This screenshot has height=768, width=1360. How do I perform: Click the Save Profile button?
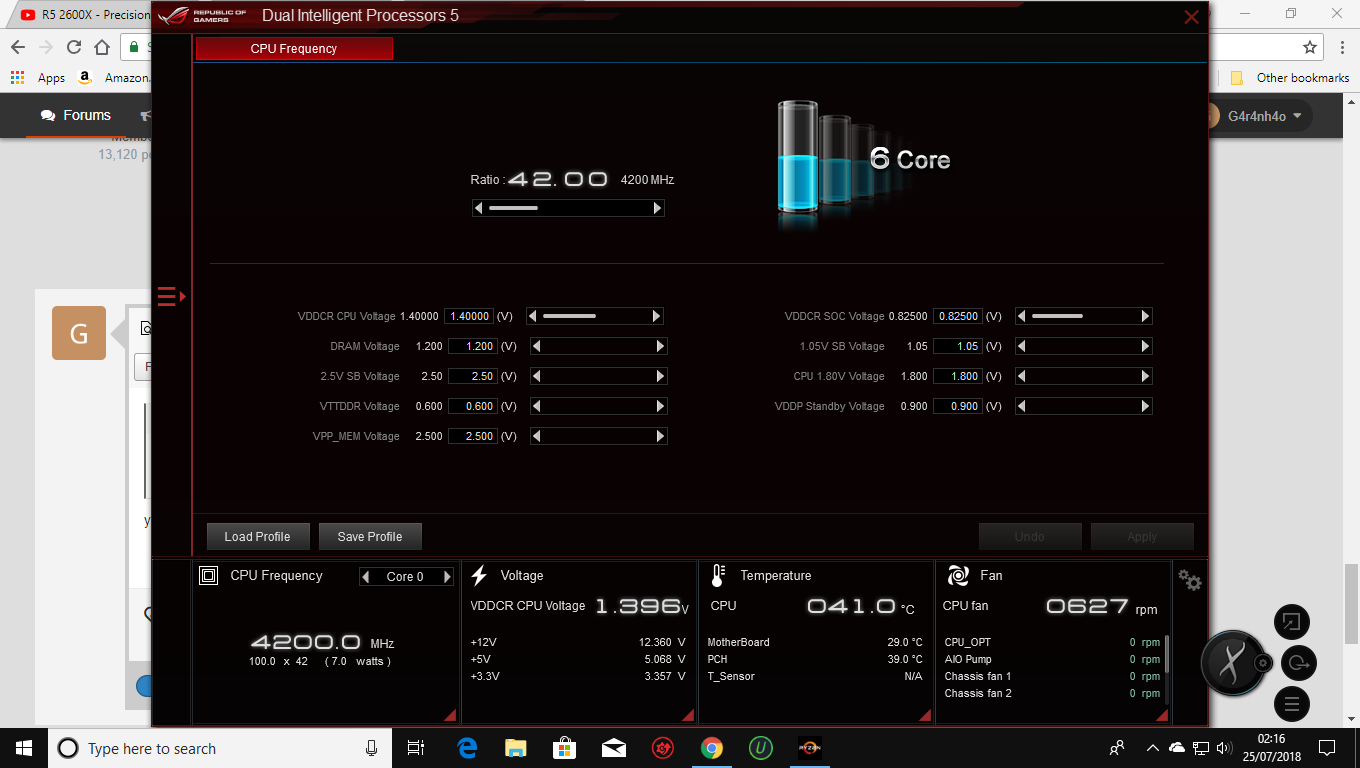click(x=370, y=536)
